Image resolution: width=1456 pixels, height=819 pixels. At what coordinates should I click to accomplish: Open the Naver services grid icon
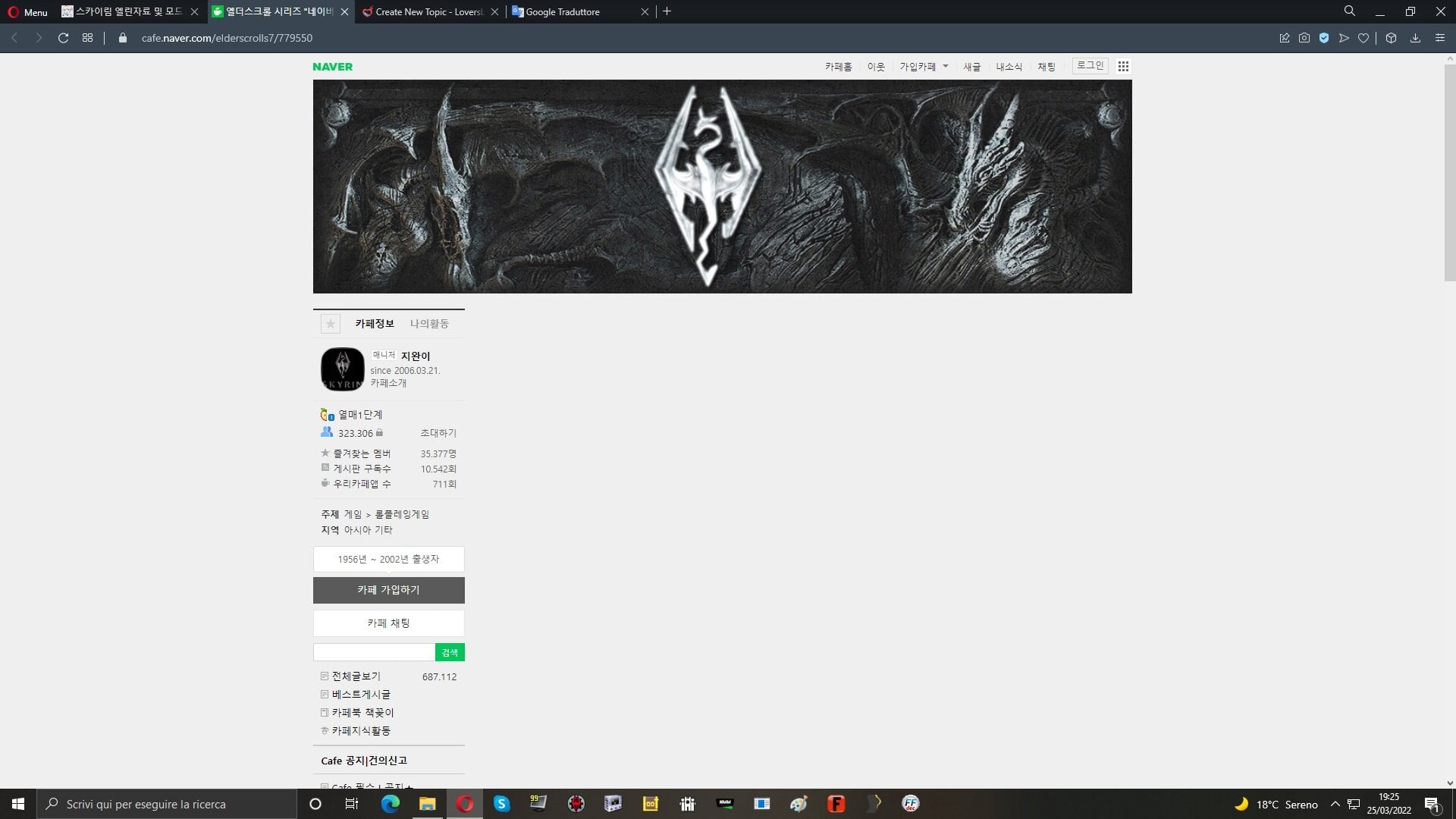(1123, 67)
